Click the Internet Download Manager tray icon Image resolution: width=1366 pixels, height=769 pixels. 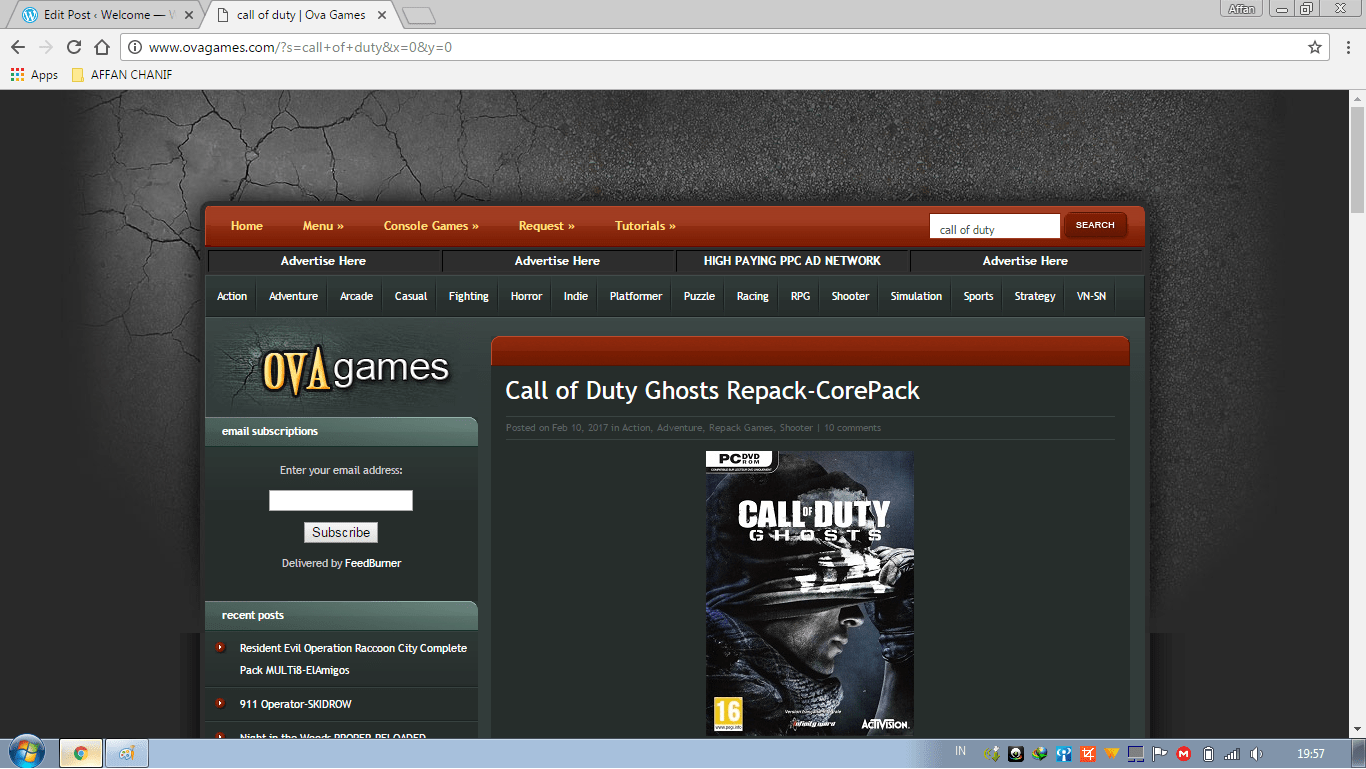pos(1039,753)
